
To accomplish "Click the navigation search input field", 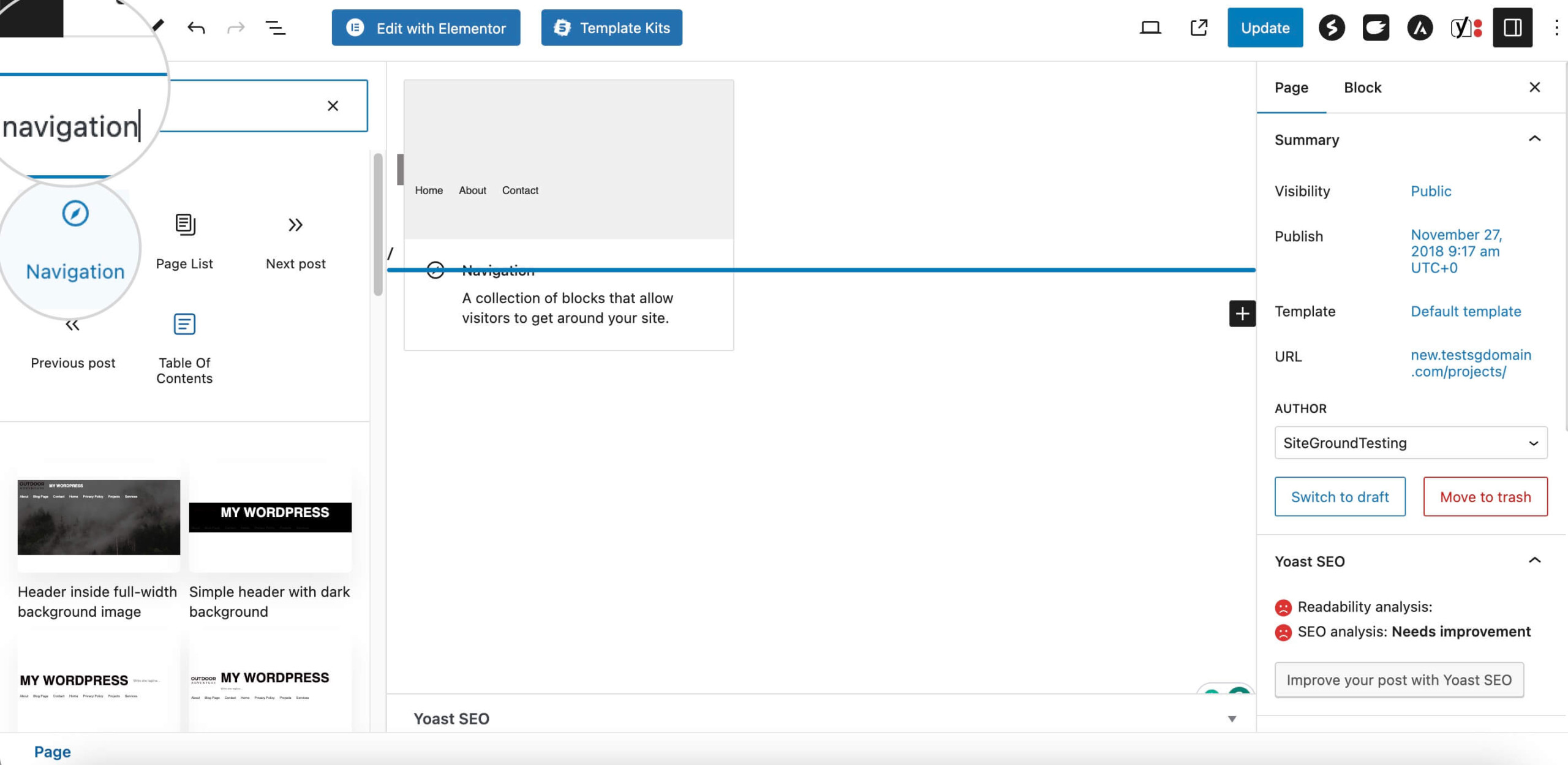I will pyautogui.click(x=184, y=106).
